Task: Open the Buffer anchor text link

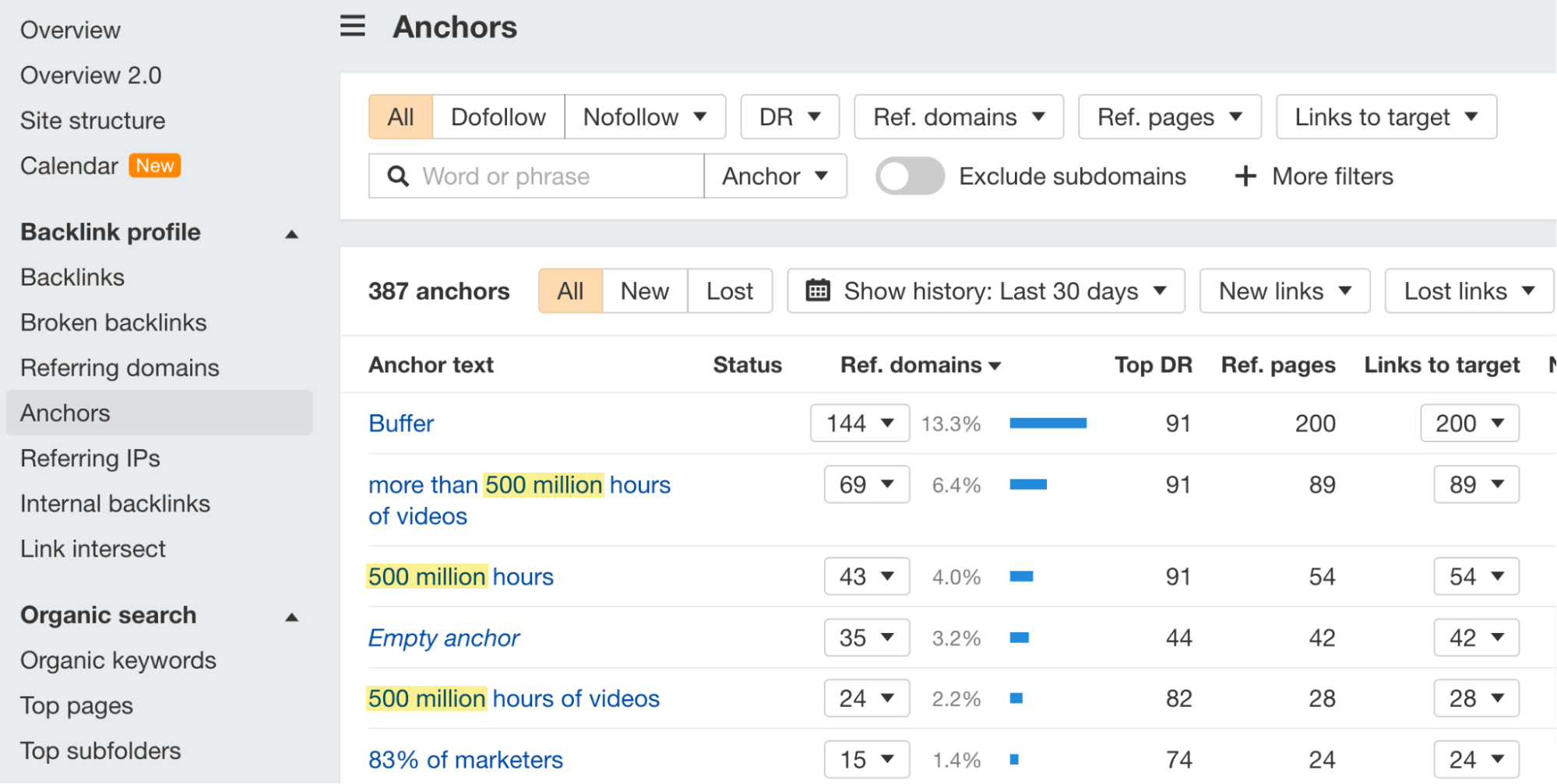Action: (400, 423)
